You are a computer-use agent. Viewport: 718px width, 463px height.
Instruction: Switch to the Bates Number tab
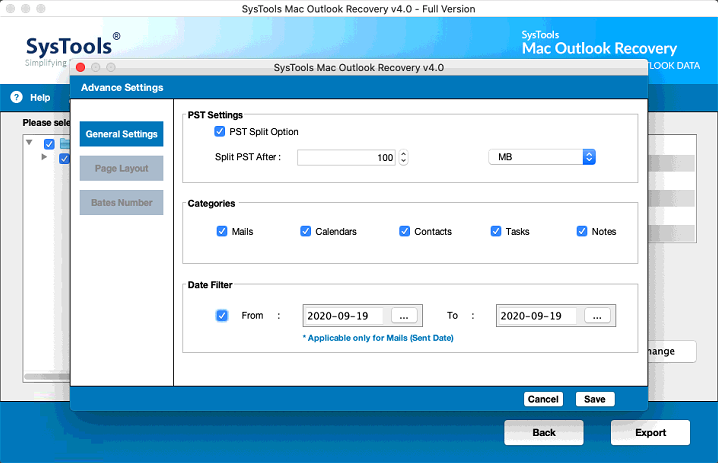pyautogui.click(x=121, y=202)
